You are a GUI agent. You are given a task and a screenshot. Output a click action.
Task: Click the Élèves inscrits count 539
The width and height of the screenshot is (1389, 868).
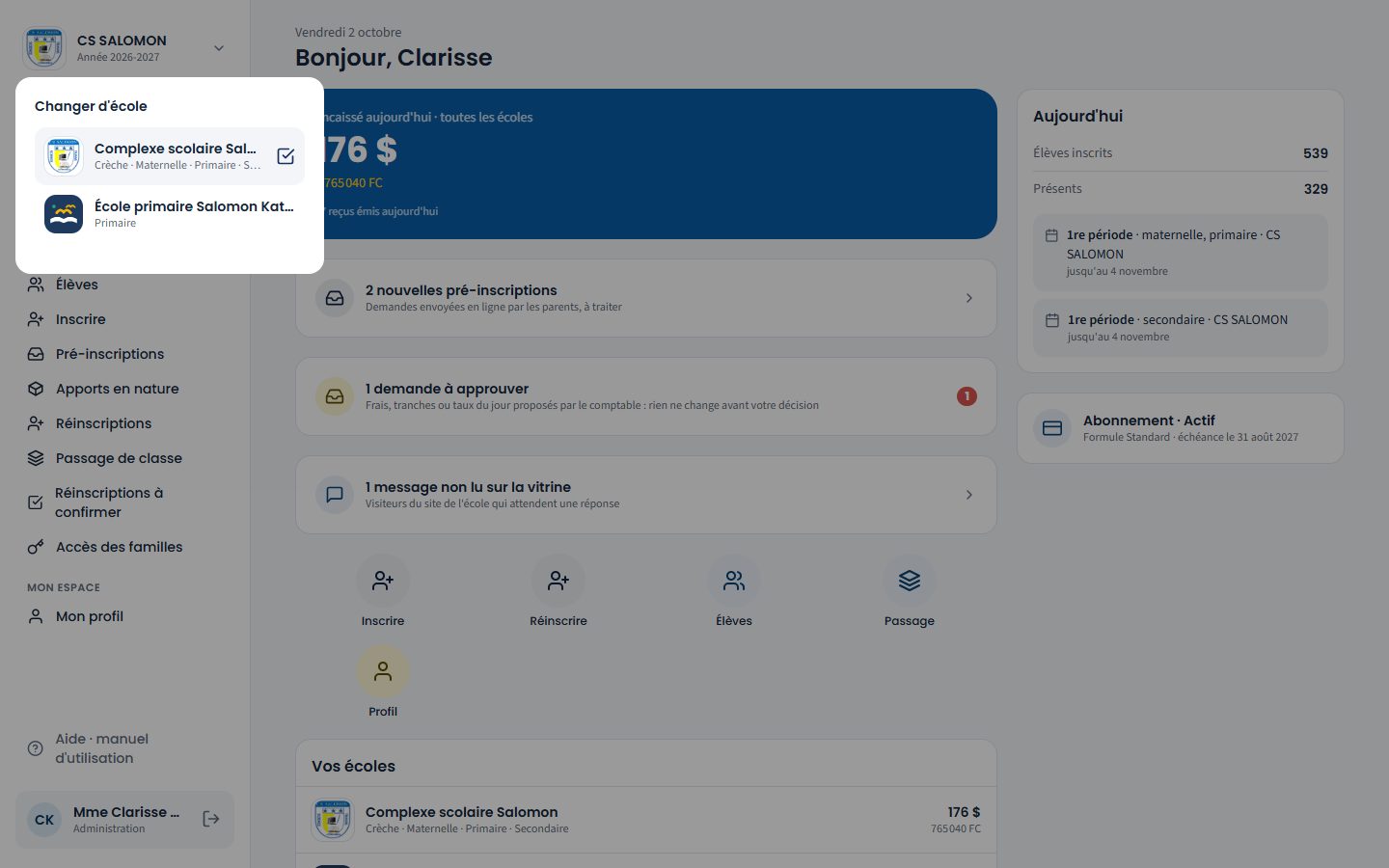point(1316,153)
